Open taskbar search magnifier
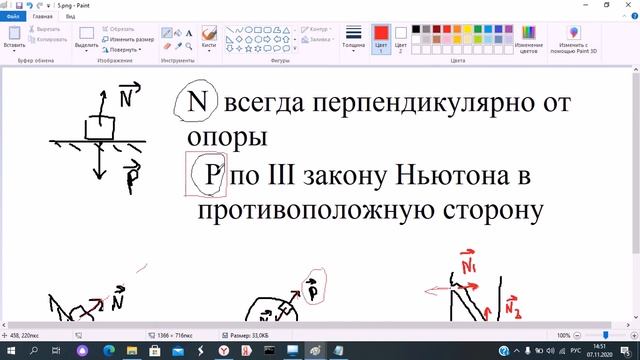640x360 pixels. pos(34,351)
